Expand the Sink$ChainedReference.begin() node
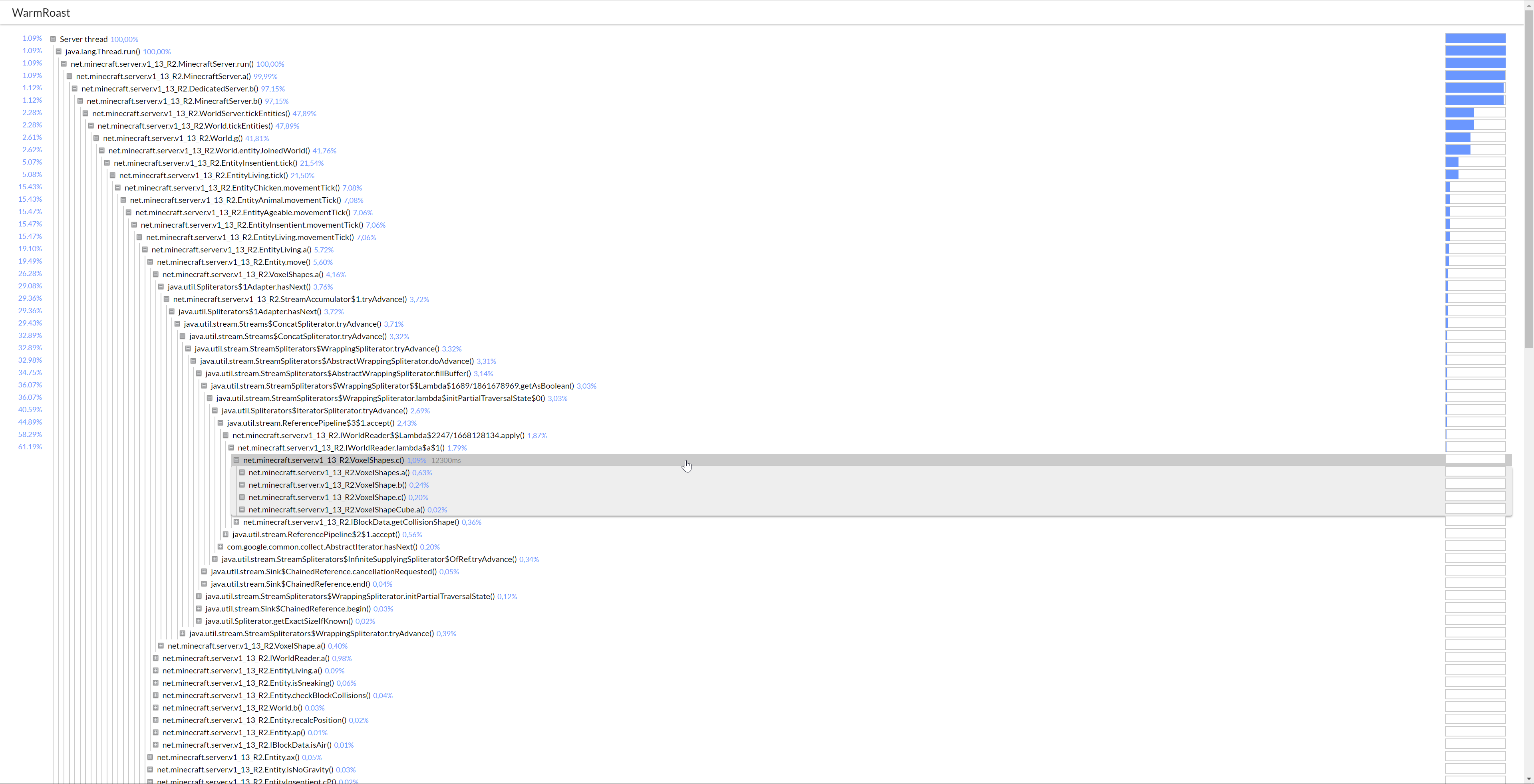Viewport: 1534px width, 784px height. [x=199, y=608]
